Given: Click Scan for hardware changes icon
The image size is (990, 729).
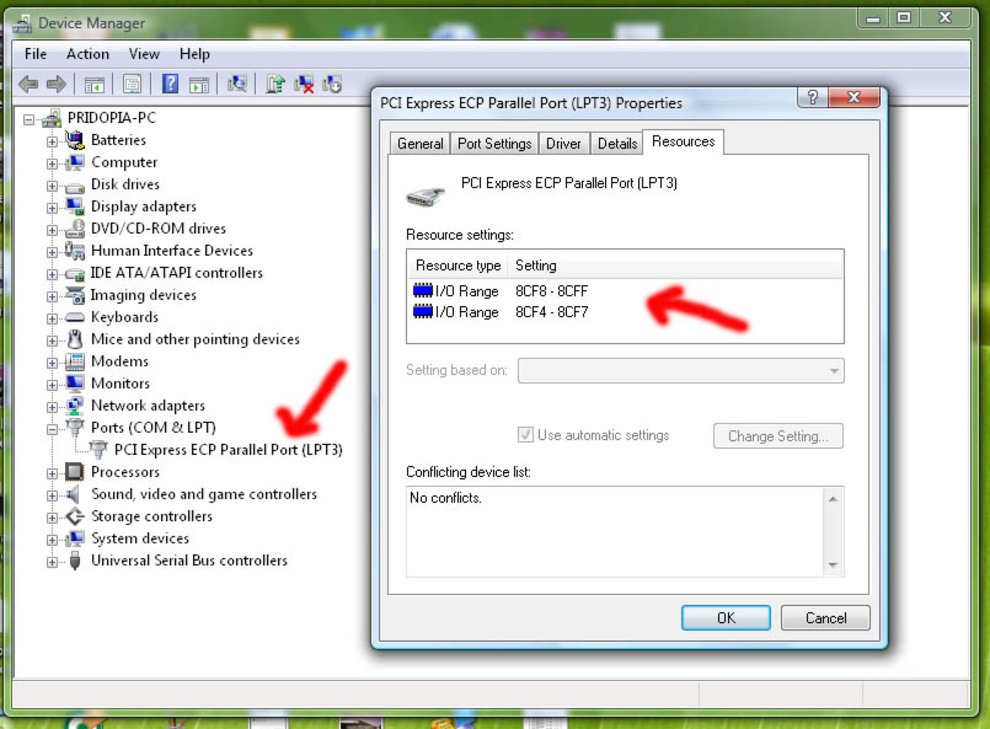Looking at the screenshot, I should pos(237,84).
